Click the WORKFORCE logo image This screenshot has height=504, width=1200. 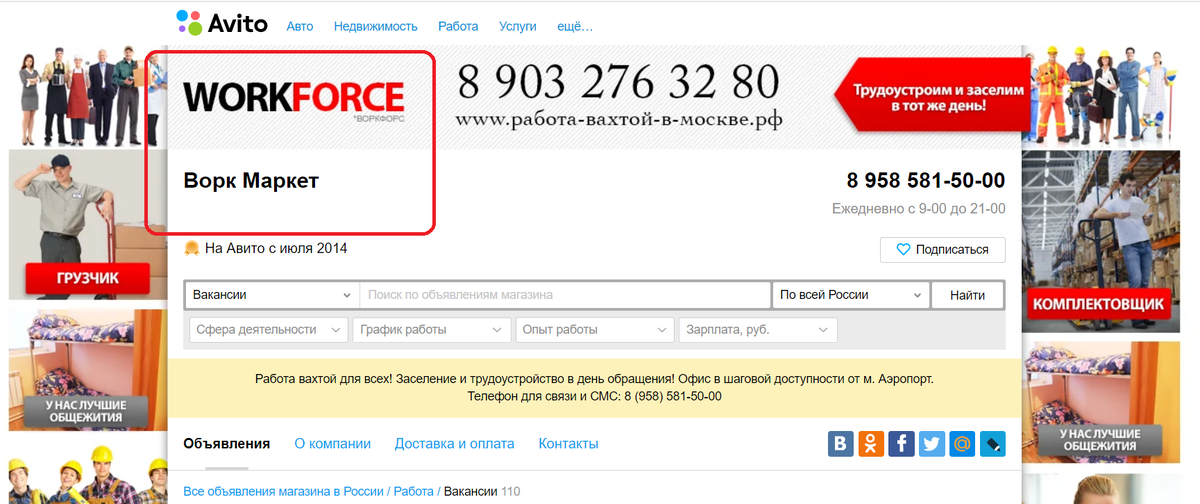[294, 100]
